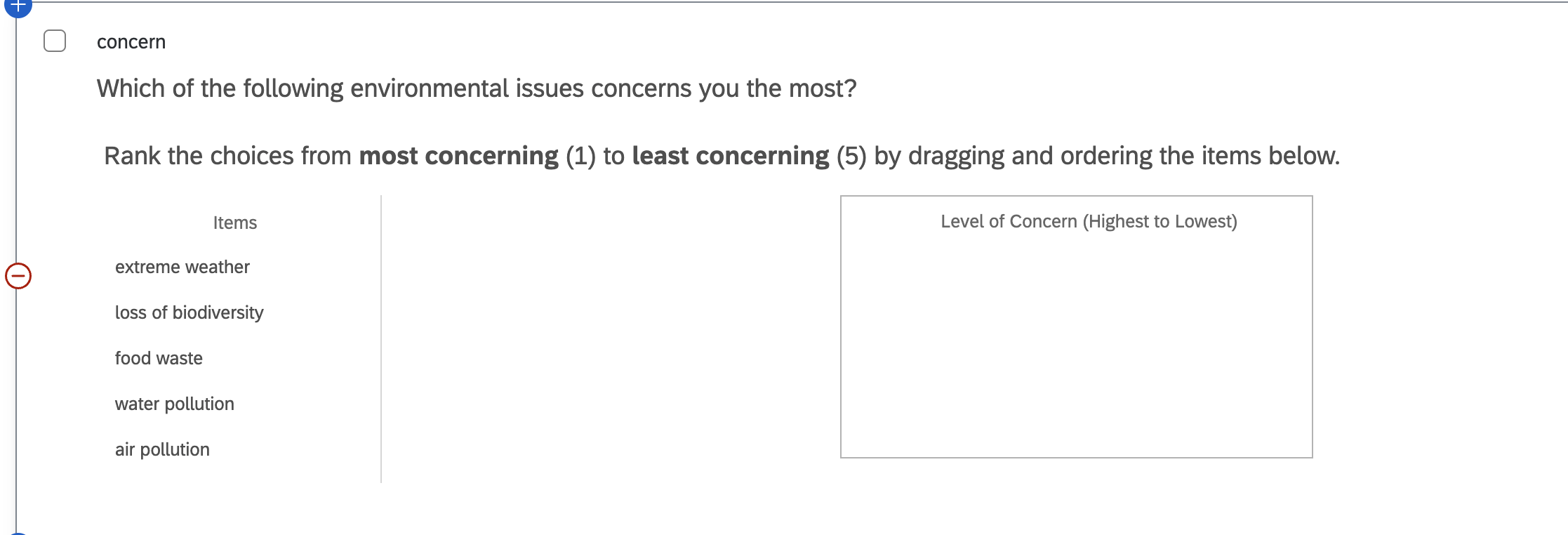Select the 'water pollution' item
This screenshot has height=535, width=1568.
(175, 404)
